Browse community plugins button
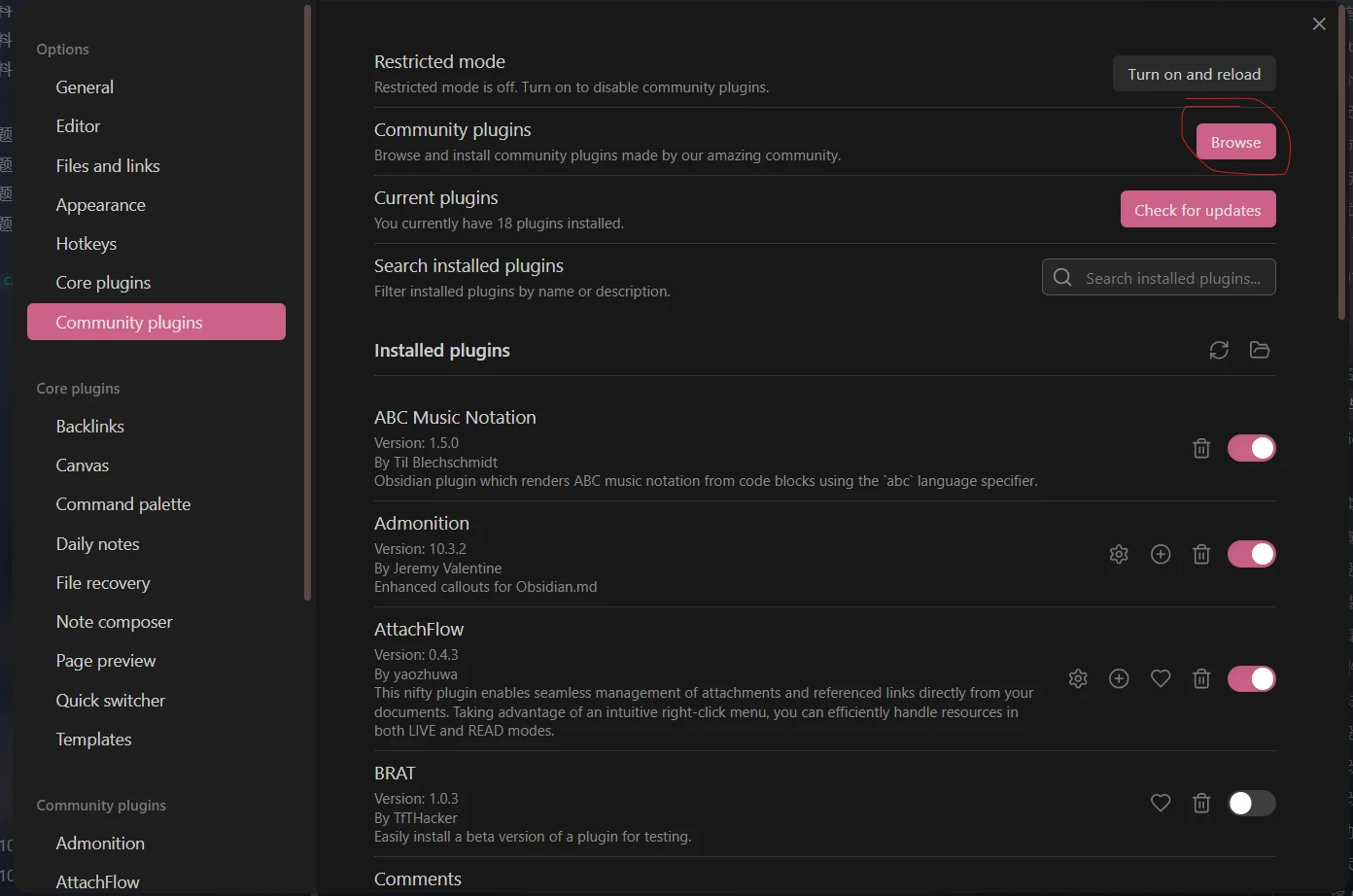This screenshot has width=1353, height=896. click(x=1235, y=142)
